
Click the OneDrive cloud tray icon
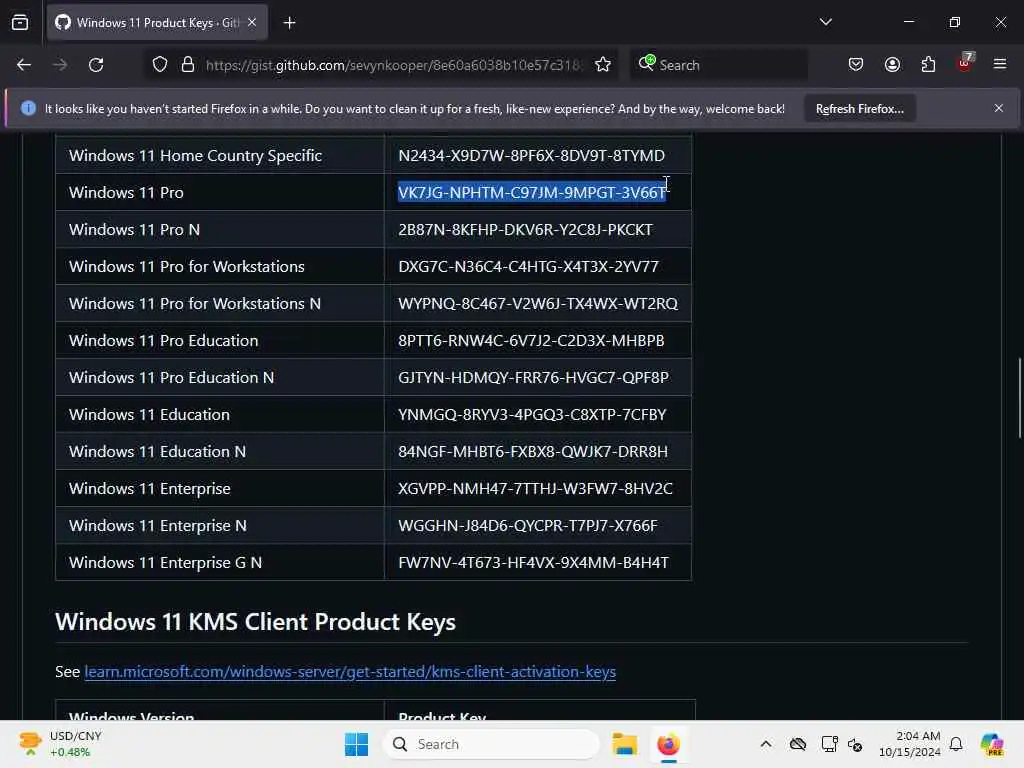(x=797, y=744)
